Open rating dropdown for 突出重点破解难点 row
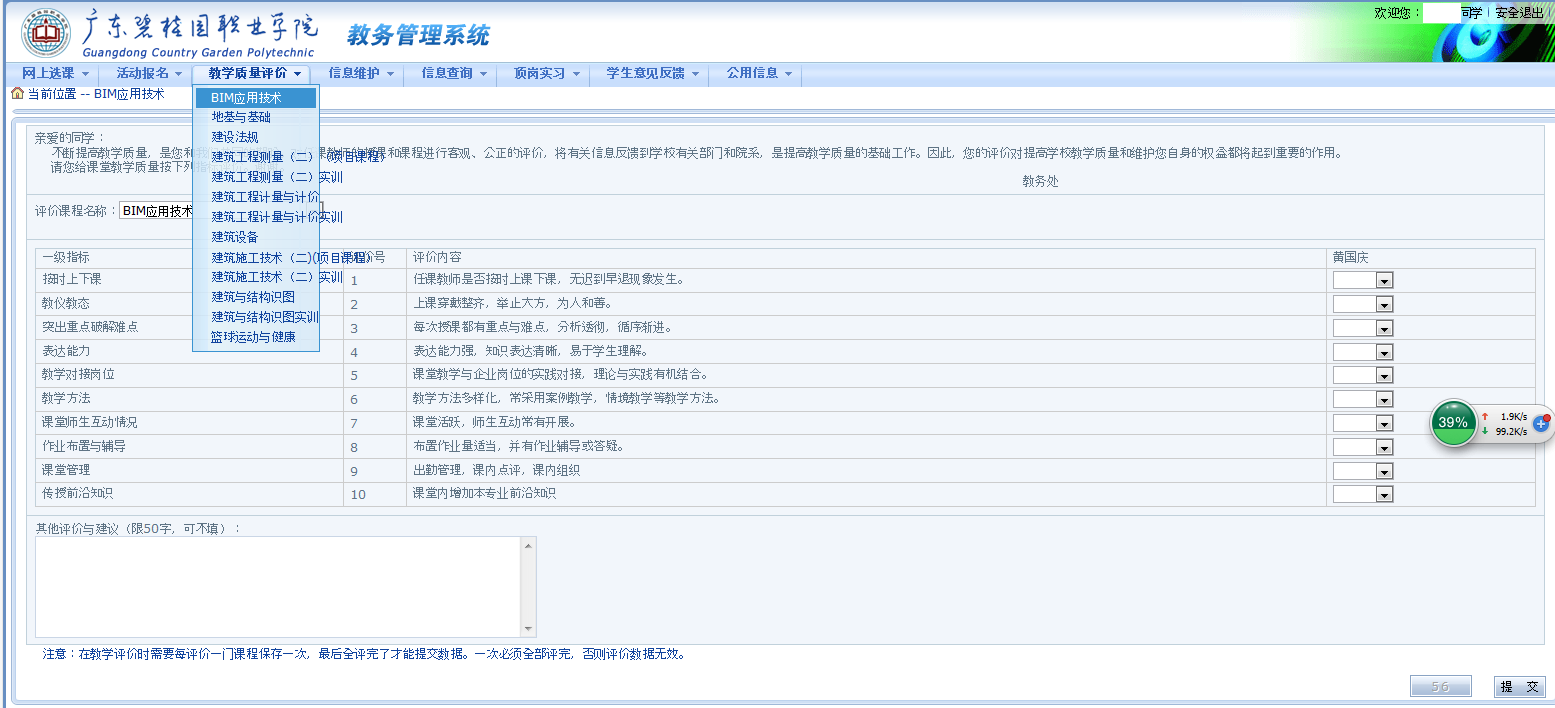 click(x=1363, y=329)
